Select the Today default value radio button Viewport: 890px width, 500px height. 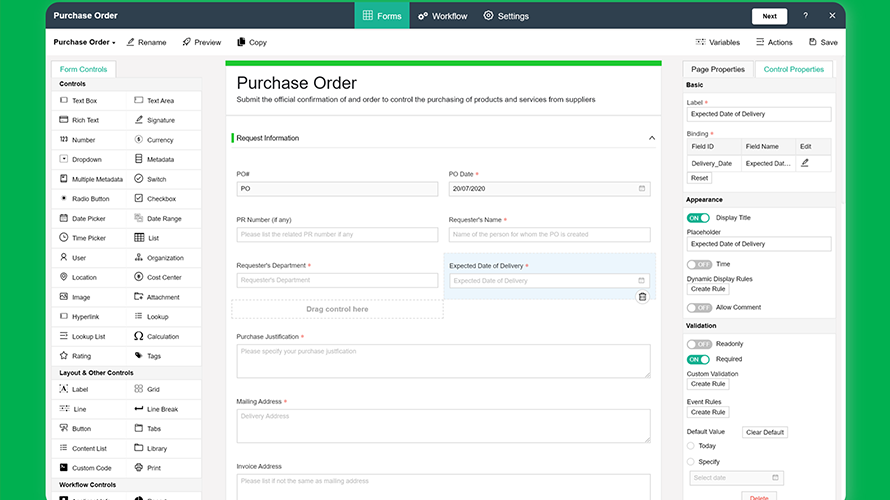[x=691, y=446]
